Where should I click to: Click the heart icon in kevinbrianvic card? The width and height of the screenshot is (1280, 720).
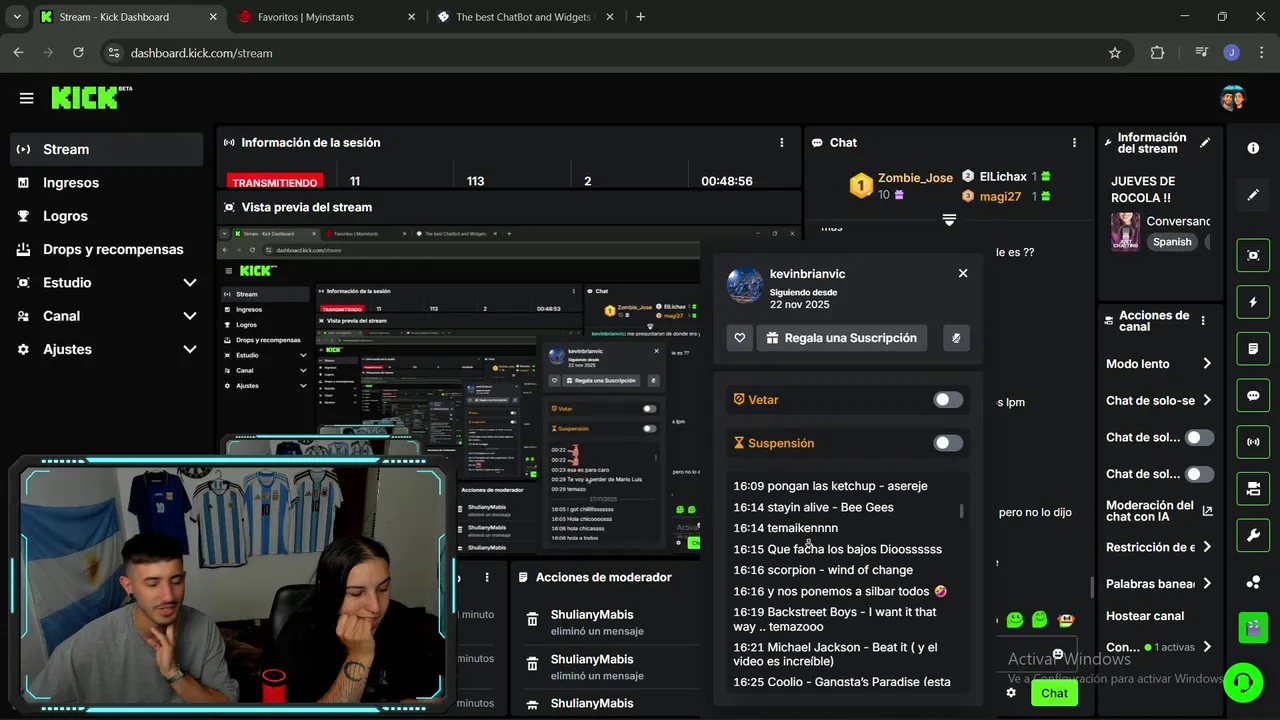[x=740, y=338]
